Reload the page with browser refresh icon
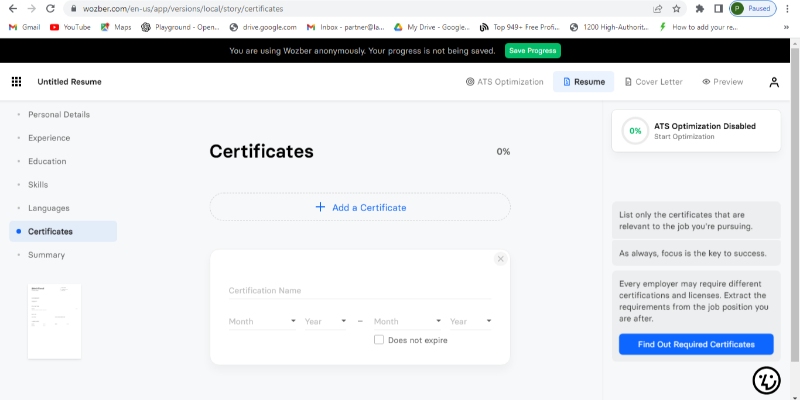 pos(51,8)
